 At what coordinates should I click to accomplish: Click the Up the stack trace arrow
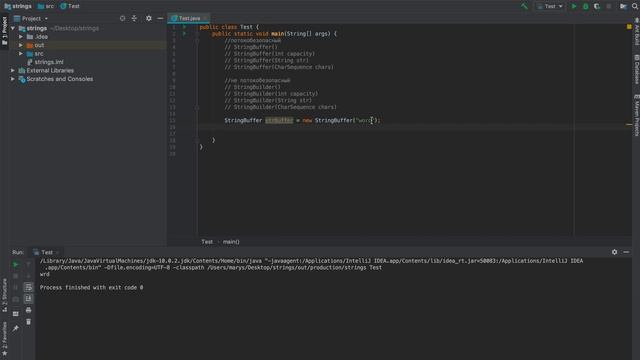pos(28,264)
